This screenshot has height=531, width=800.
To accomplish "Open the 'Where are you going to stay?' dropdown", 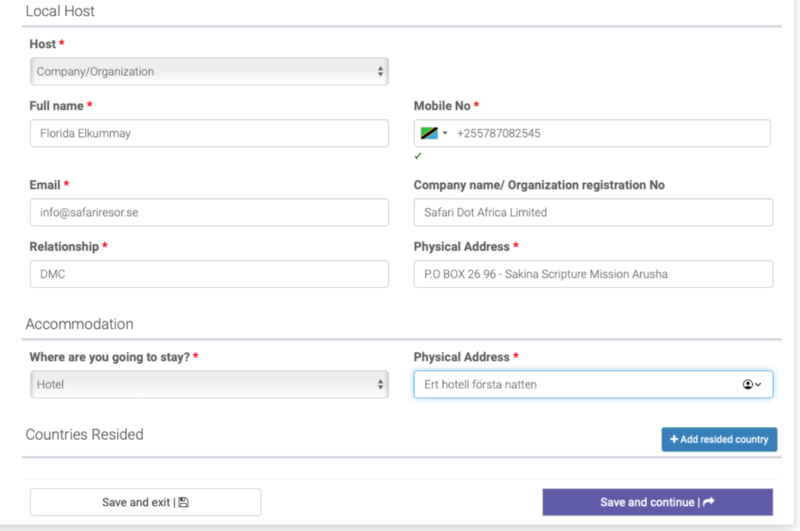I will (x=209, y=384).
